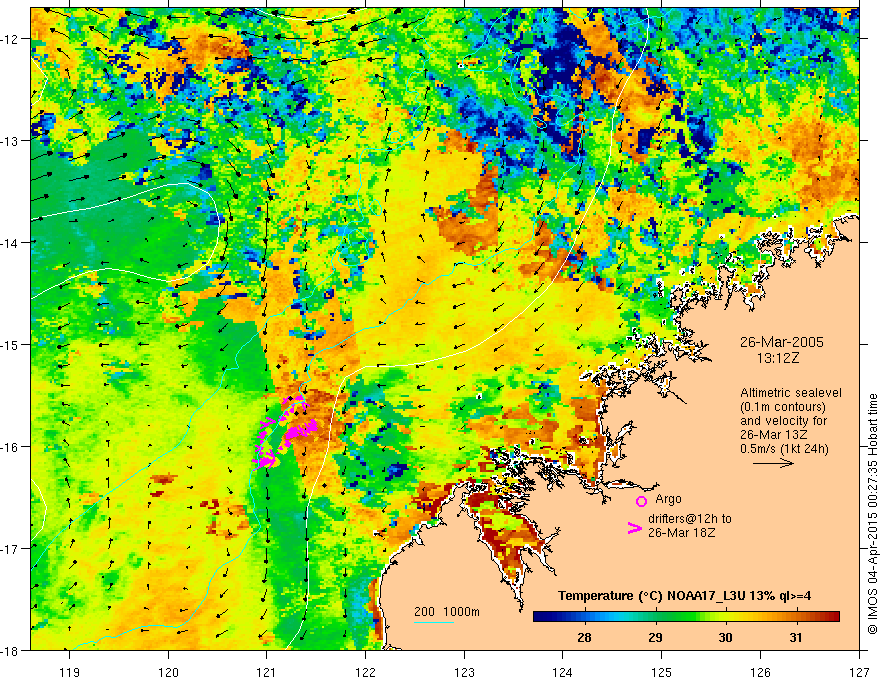Click the temperature color bar

click(686, 616)
